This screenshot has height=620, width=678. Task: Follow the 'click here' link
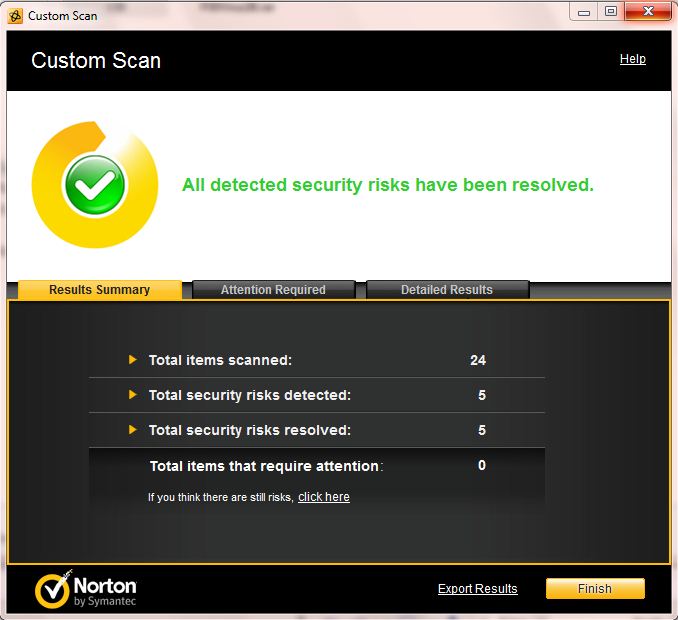tap(324, 497)
